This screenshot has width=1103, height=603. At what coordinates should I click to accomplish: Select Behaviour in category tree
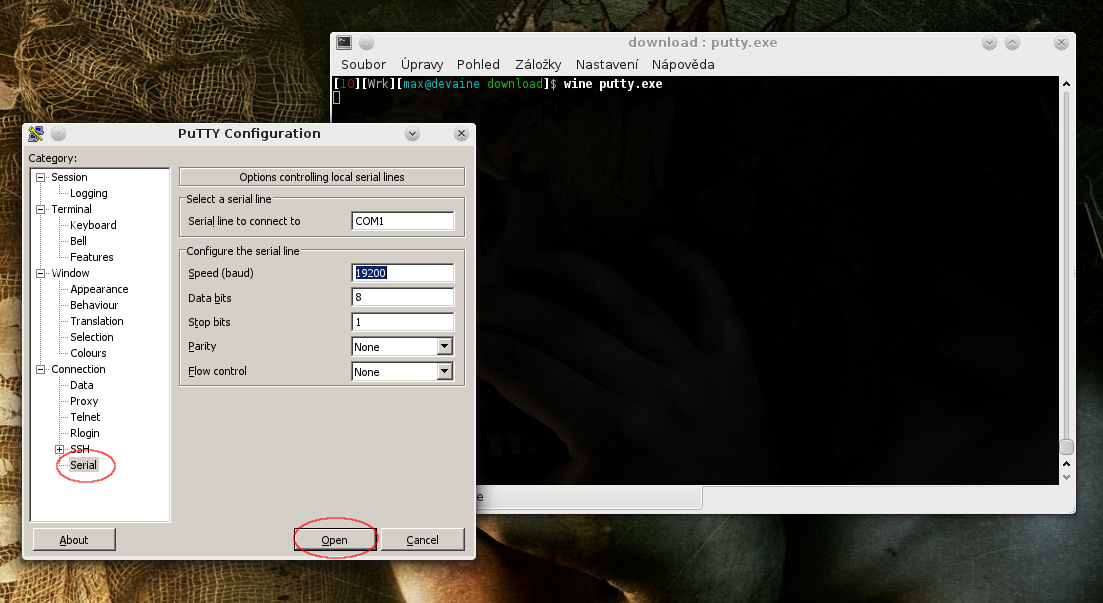(94, 305)
